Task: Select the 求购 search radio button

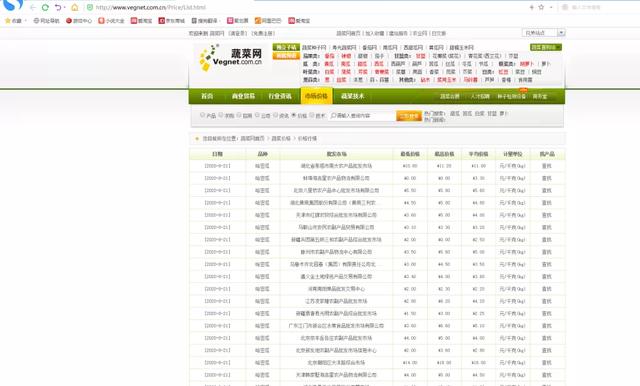Action: tap(221, 115)
